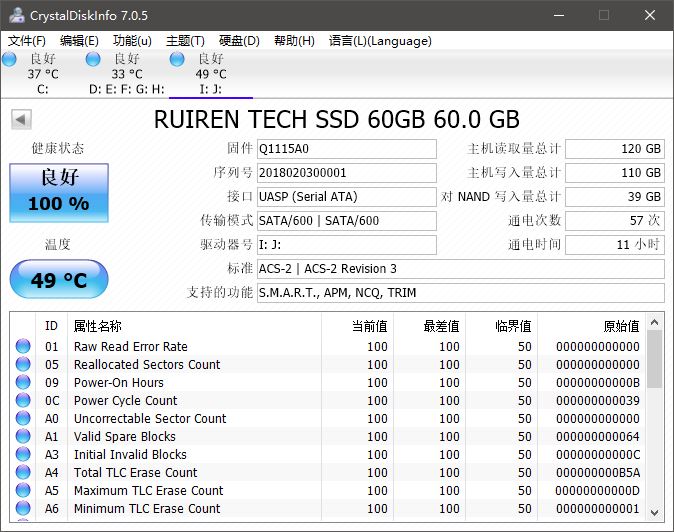Select the Power-On Hours row
This screenshot has width=674, height=532.
[x=328, y=382]
